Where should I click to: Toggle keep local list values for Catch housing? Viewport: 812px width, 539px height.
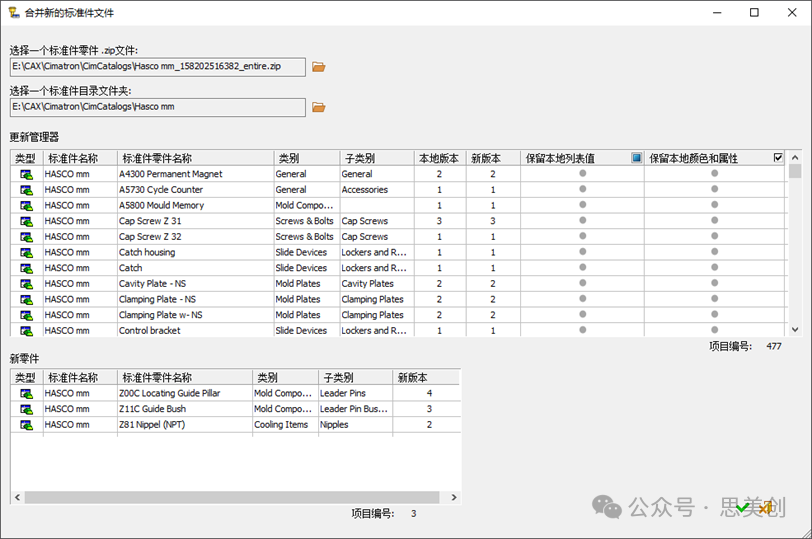583,252
